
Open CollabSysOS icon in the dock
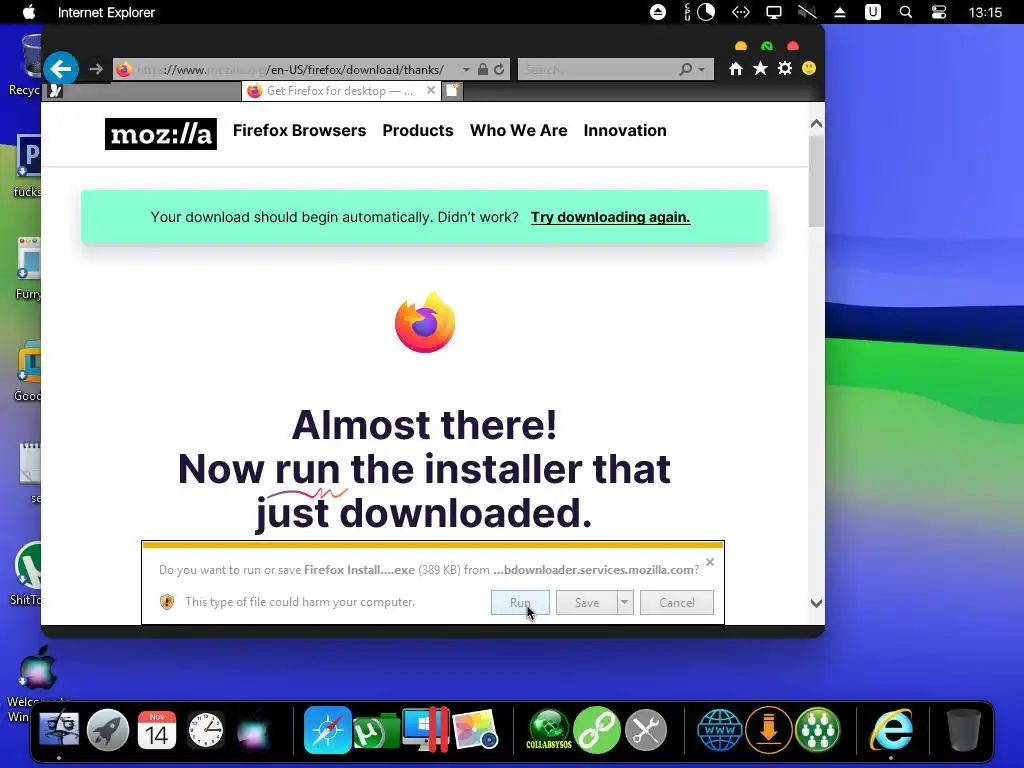tap(549, 729)
